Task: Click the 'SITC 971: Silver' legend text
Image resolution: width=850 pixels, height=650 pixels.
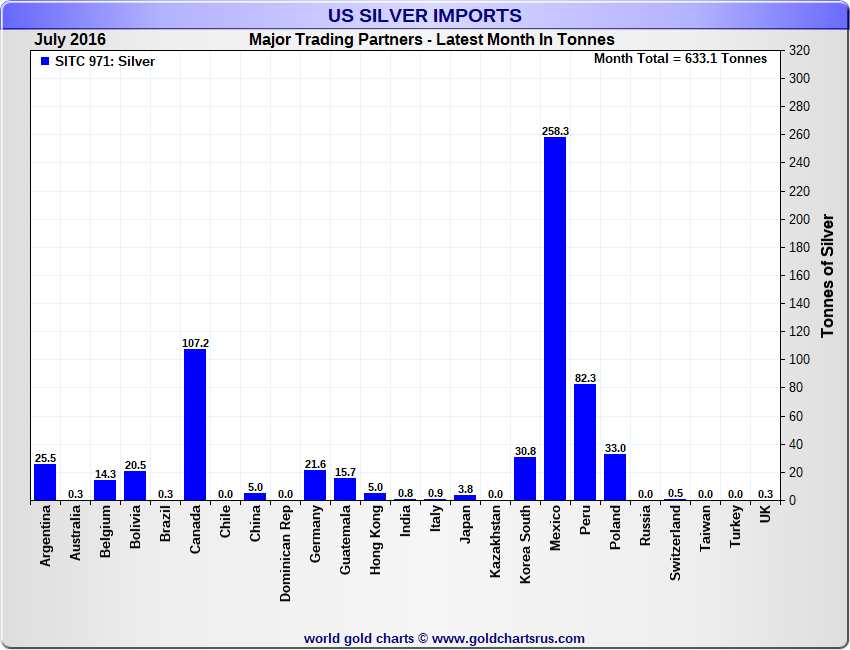Action: pos(105,61)
